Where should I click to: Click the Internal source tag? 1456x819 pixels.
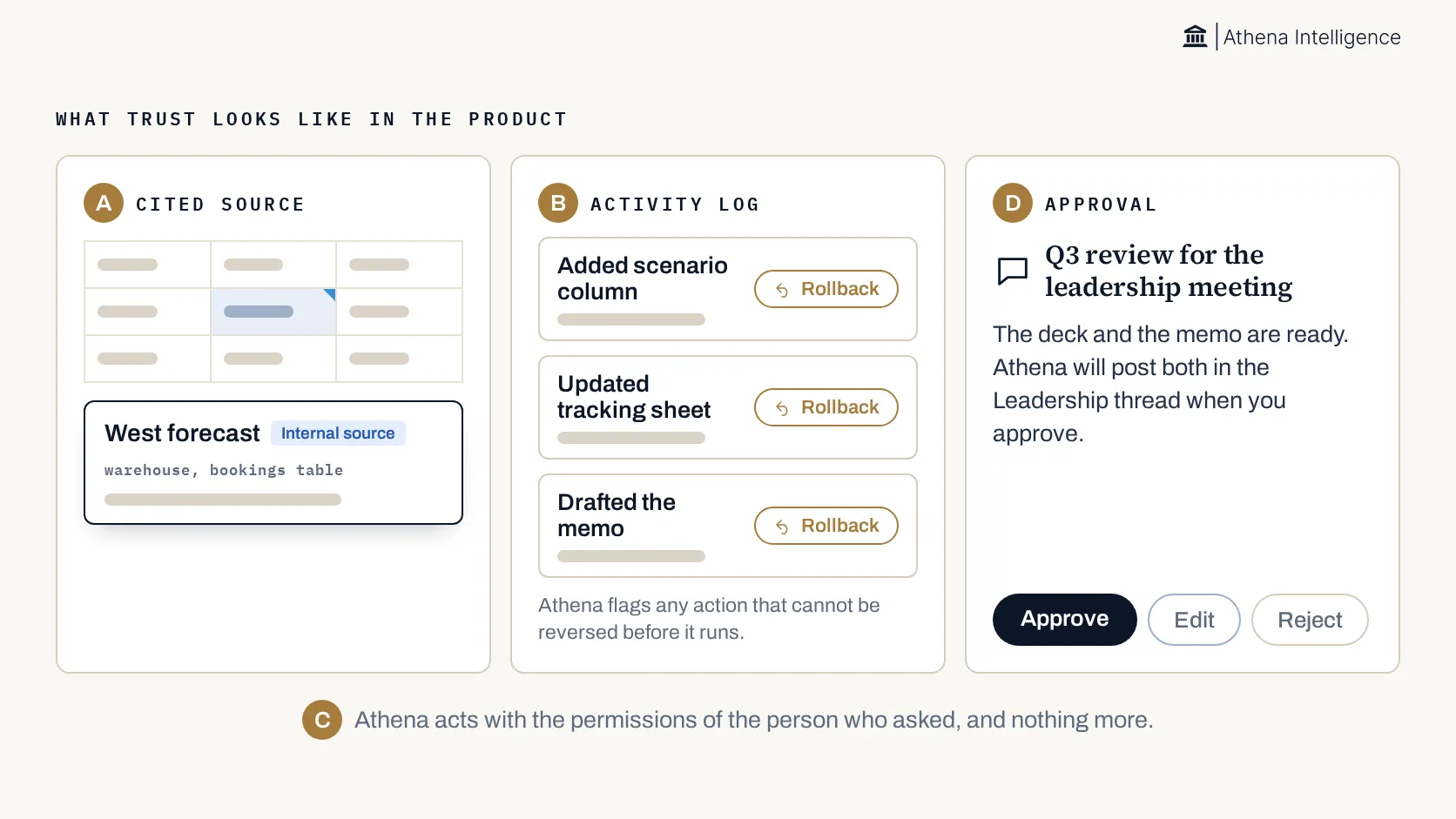point(338,433)
